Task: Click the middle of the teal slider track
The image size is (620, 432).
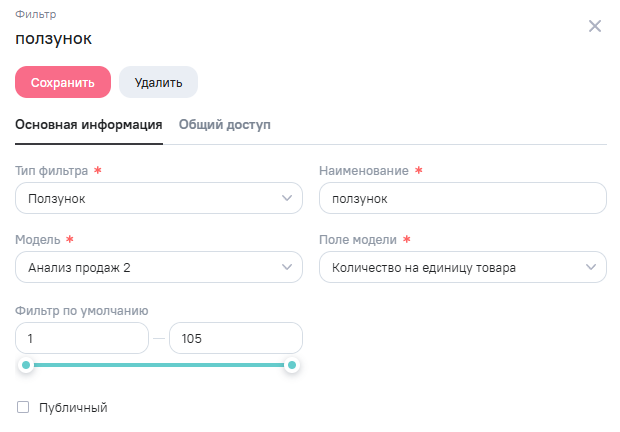Action: coord(160,365)
